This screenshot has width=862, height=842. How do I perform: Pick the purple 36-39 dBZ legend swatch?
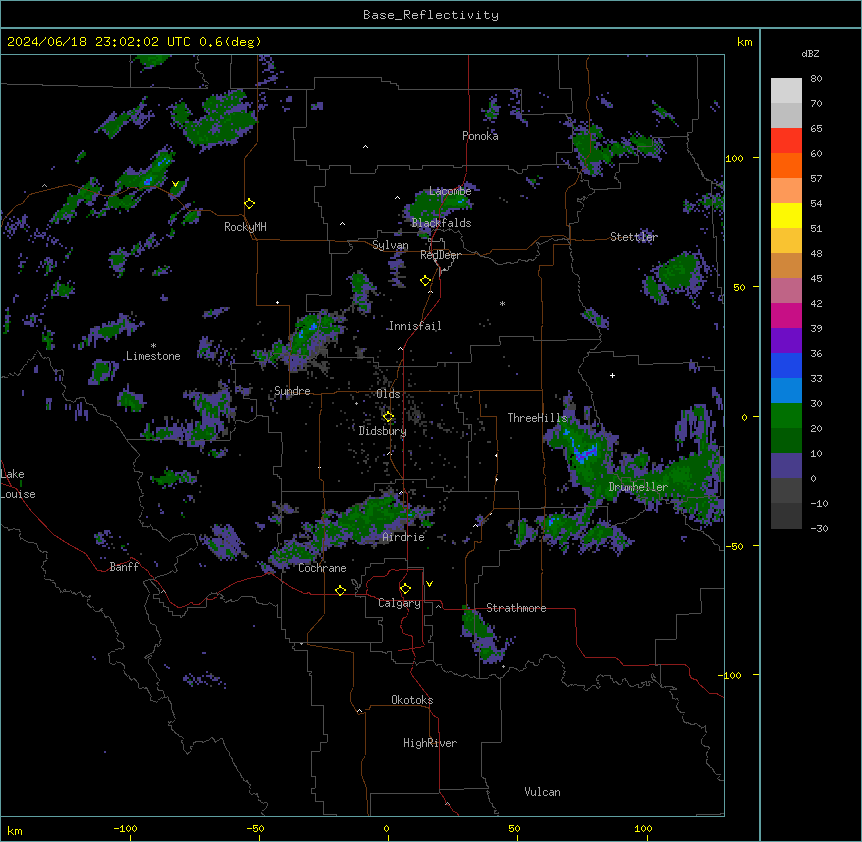click(786, 341)
